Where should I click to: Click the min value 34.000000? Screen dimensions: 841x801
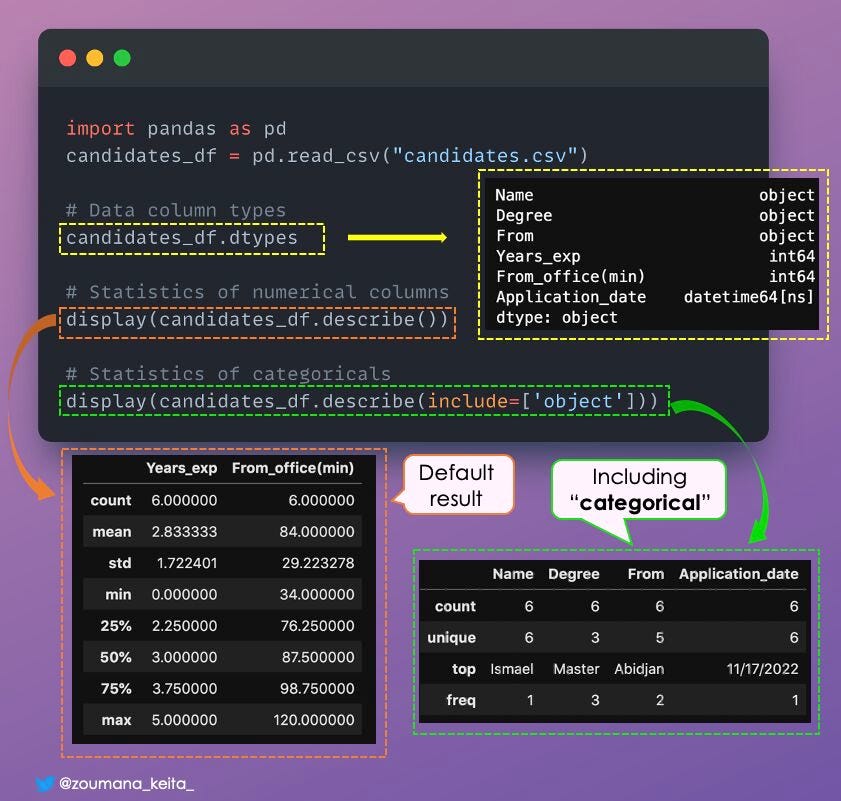(x=317, y=594)
